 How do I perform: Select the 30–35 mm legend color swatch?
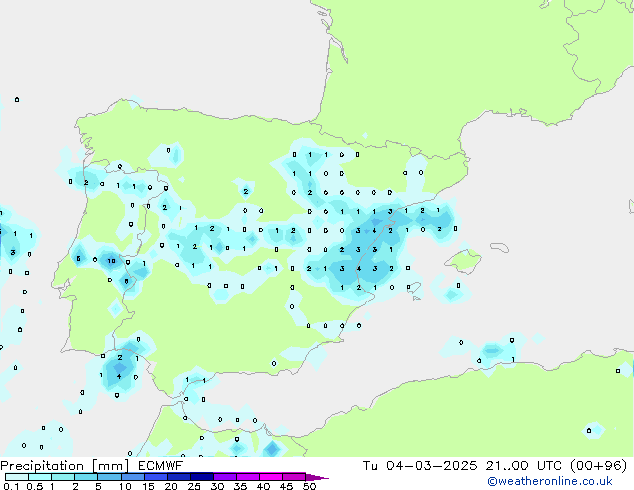pos(224,477)
